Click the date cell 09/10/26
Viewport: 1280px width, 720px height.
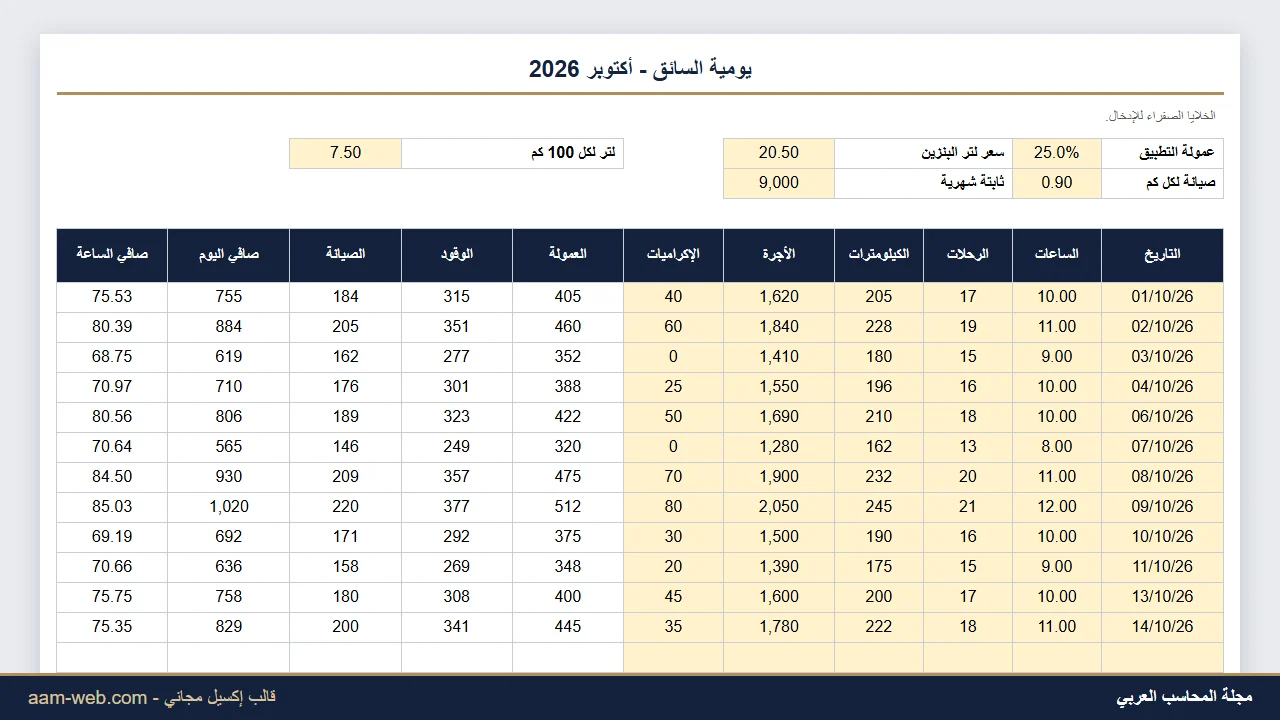click(x=1162, y=507)
